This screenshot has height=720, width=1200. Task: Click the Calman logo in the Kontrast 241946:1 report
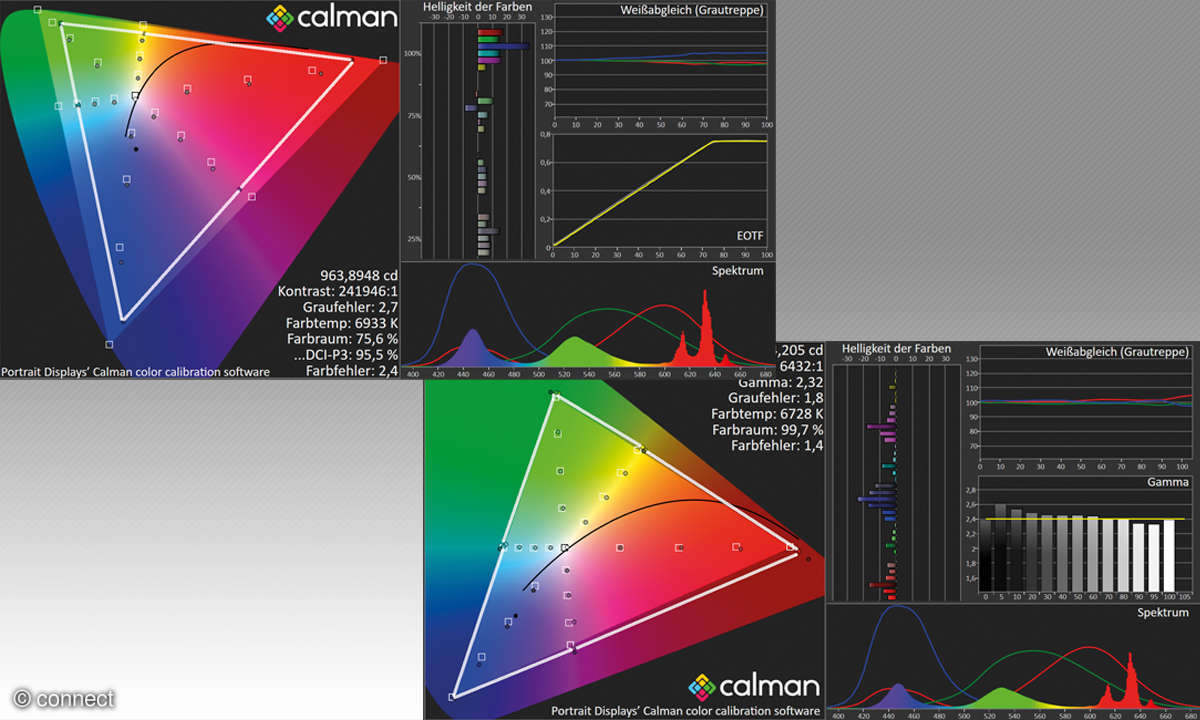coord(330,17)
